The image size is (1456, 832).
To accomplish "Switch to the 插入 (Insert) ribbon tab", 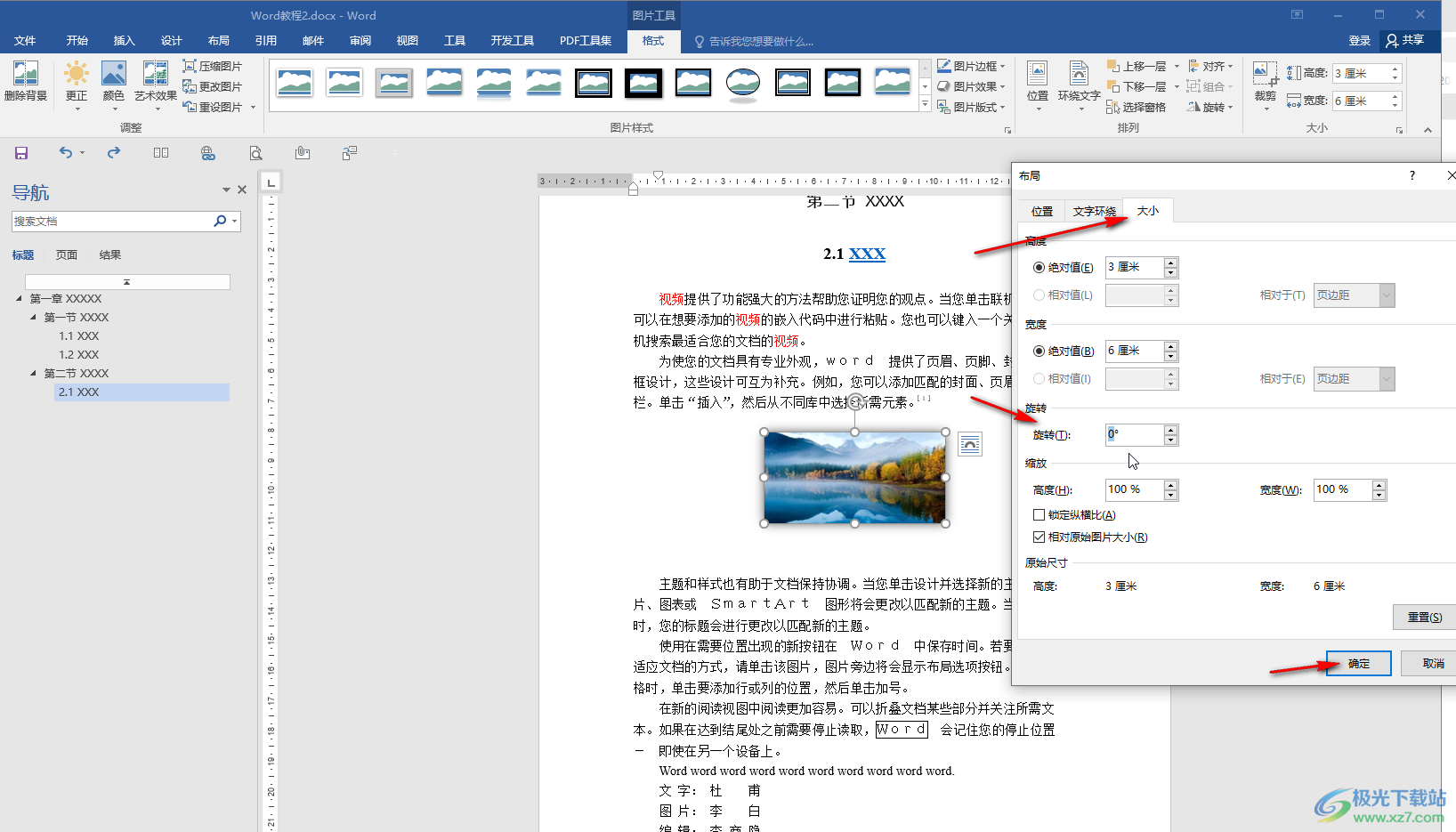I will pos(124,41).
